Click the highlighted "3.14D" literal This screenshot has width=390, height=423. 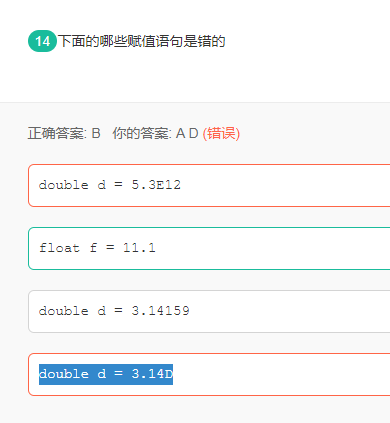pos(152,374)
